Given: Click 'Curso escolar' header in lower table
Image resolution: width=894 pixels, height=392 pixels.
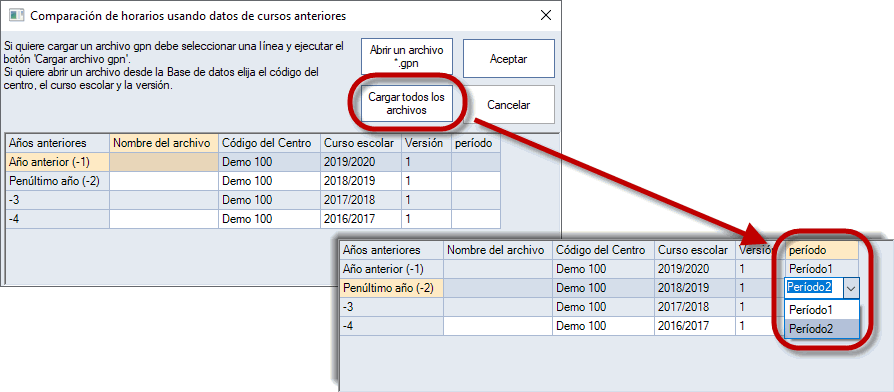Looking at the screenshot, I should [x=694, y=250].
